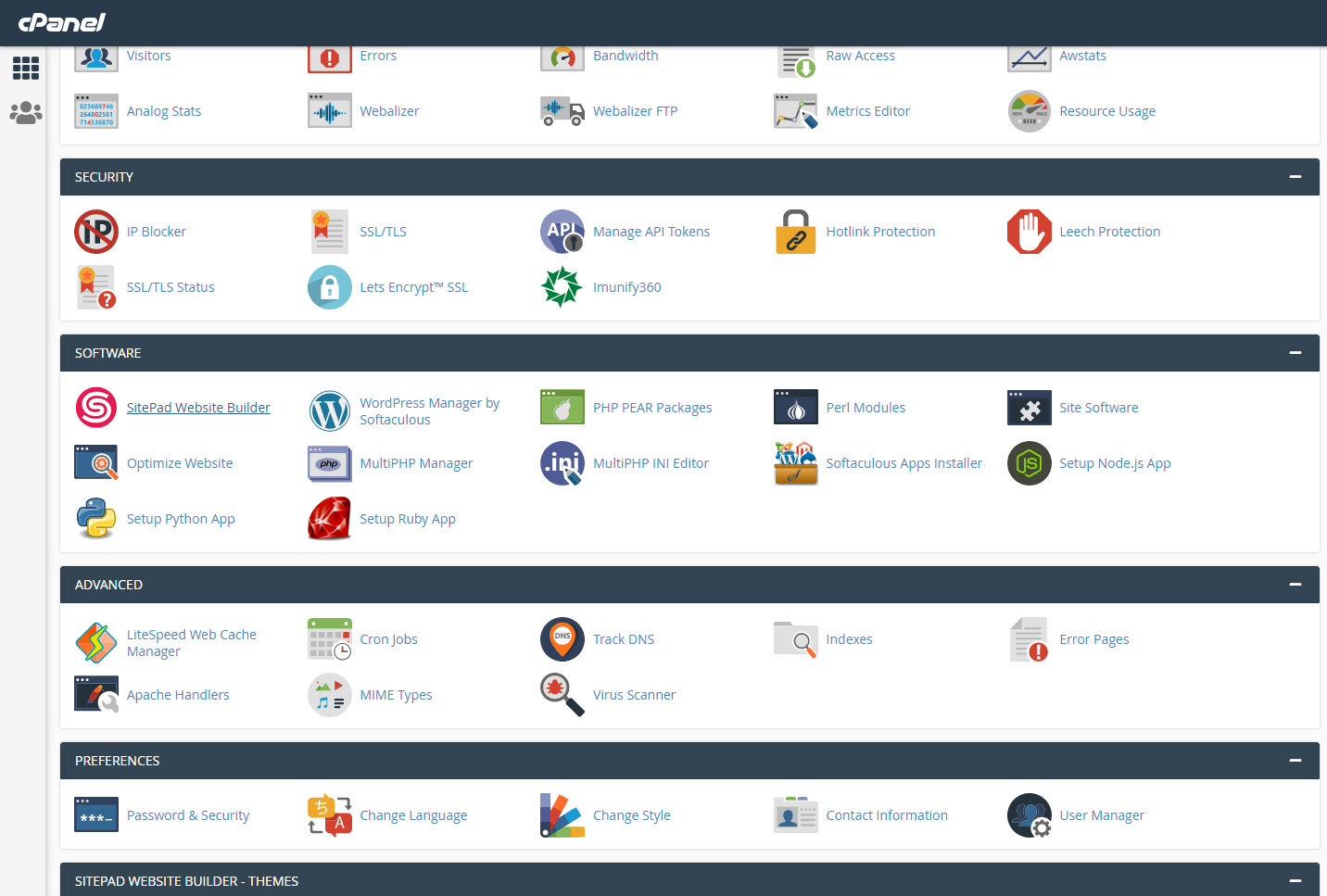Click the Advanced section header title
Image resolution: width=1327 pixels, height=896 pixels.
(108, 585)
